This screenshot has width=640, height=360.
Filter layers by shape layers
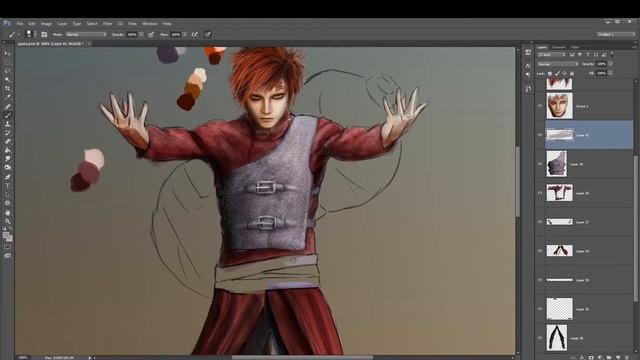click(596, 55)
